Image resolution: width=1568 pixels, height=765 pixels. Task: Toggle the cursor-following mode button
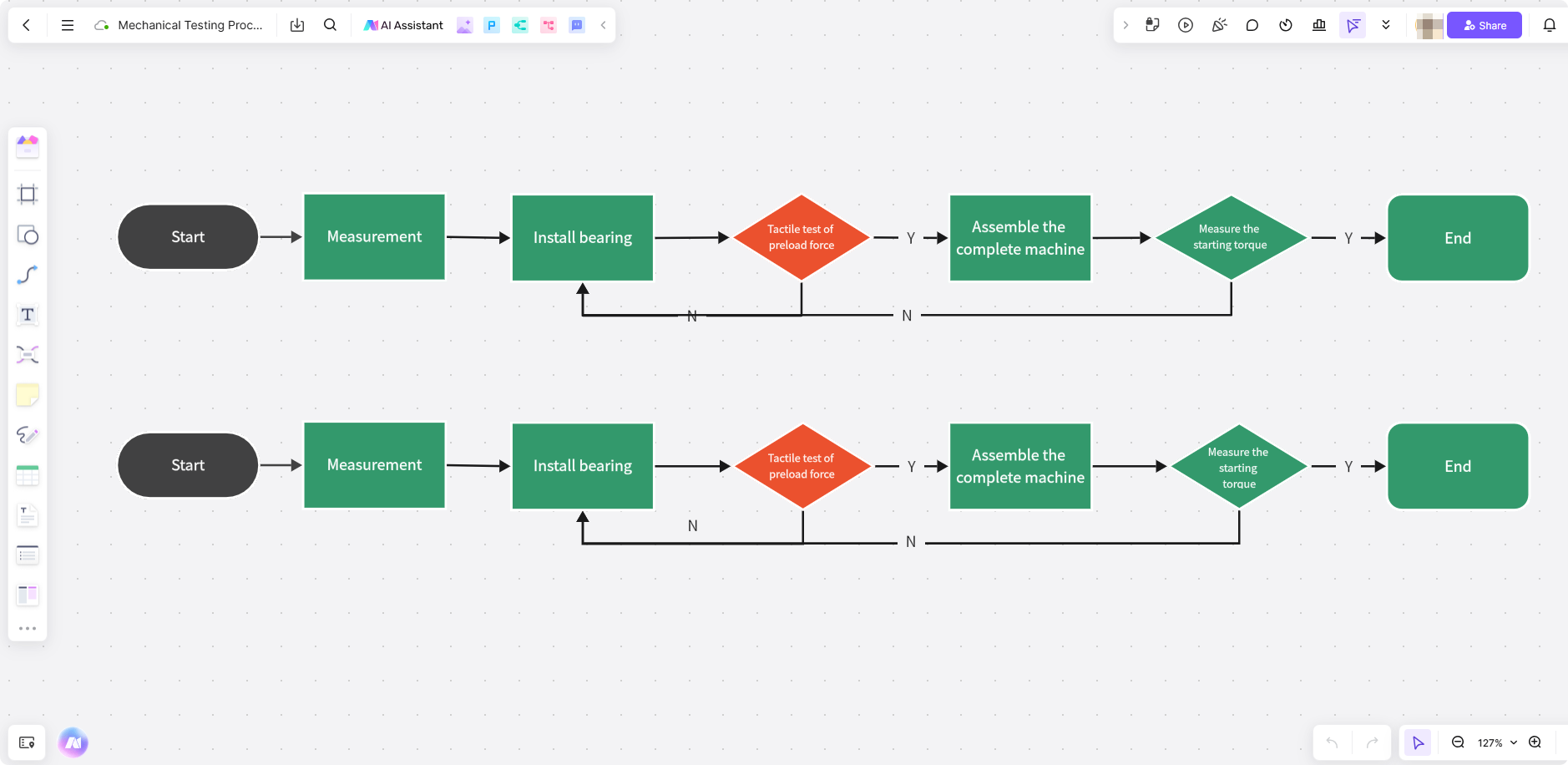point(1353,25)
